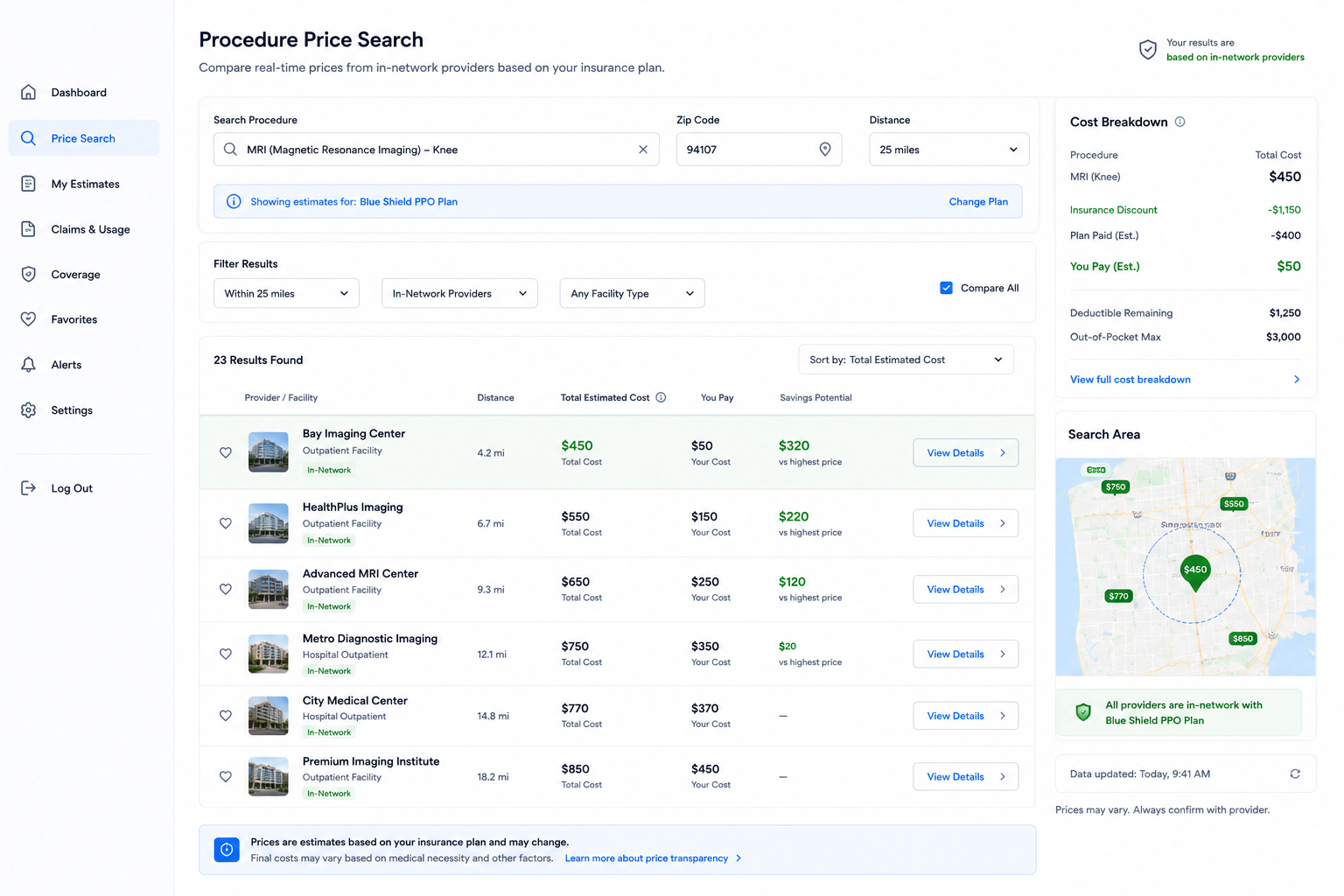Refresh data with the refresh icon
Screen dimensions: 1344x896
coord(1295,773)
